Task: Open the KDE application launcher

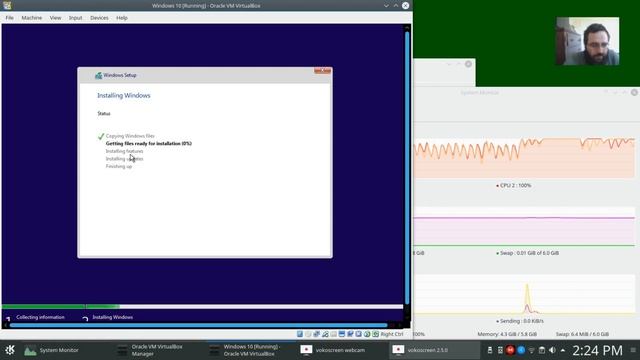Action: coord(10,350)
